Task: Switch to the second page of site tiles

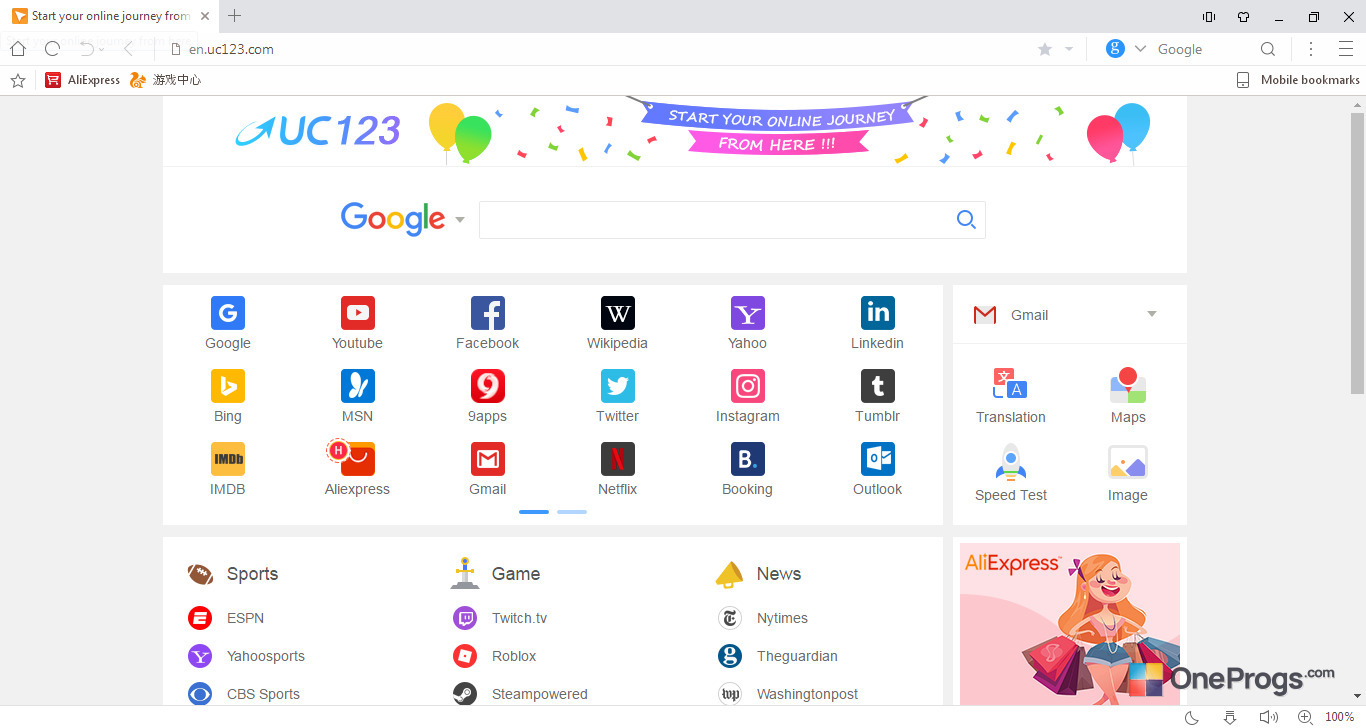Action: click(x=572, y=512)
